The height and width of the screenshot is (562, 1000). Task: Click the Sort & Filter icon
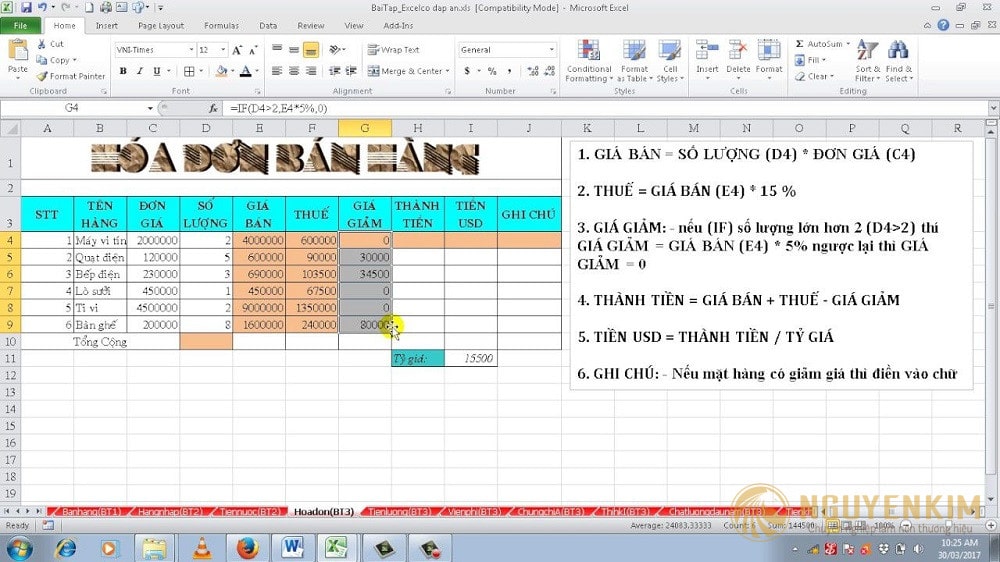(x=866, y=61)
